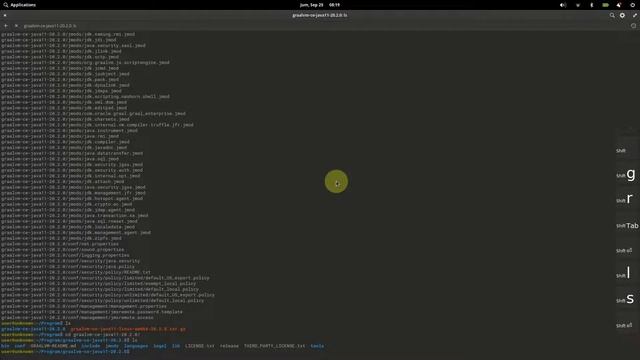The image size is (640, 360).
Task: Click the 'include' directory in ls output
Action: pyautogui.click(x=91, y=346)
